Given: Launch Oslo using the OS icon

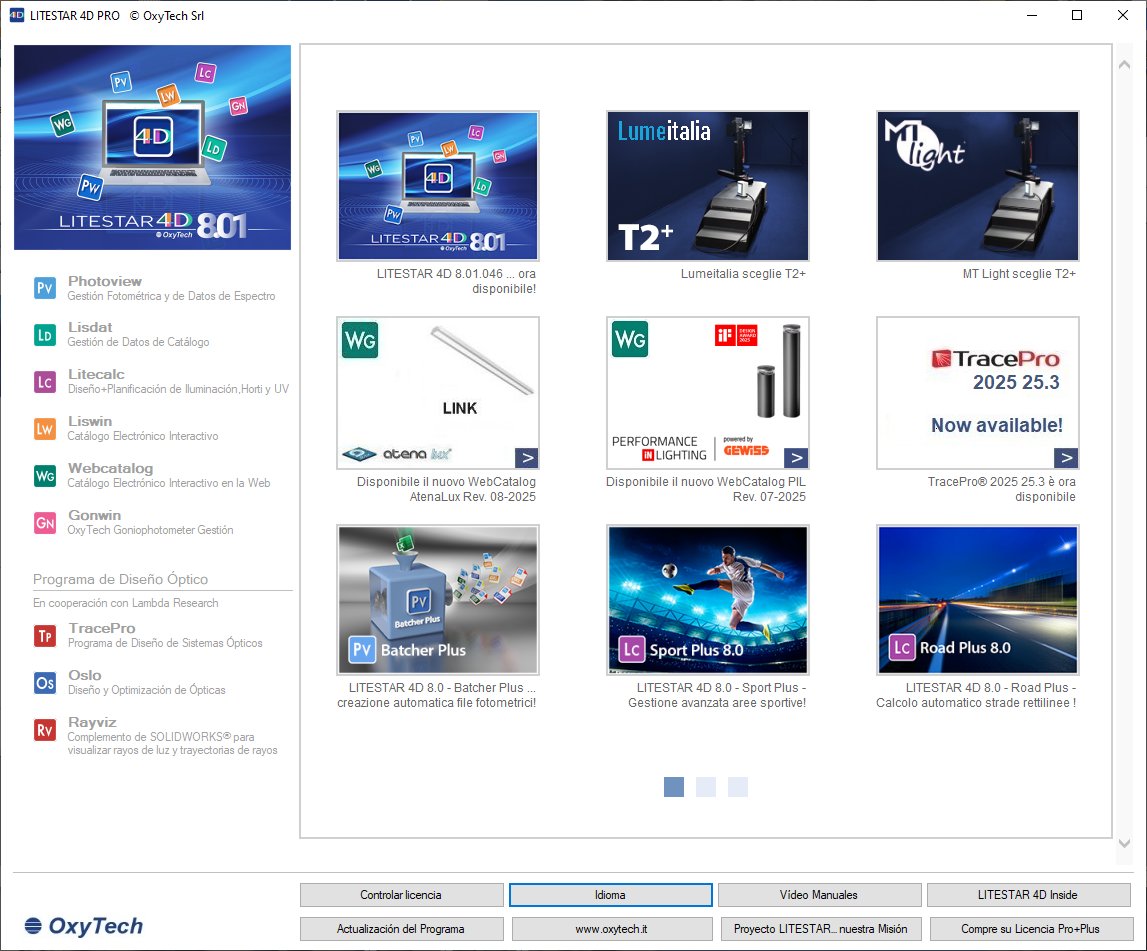Looking at the screenshot, I should (x=45, y=683).
